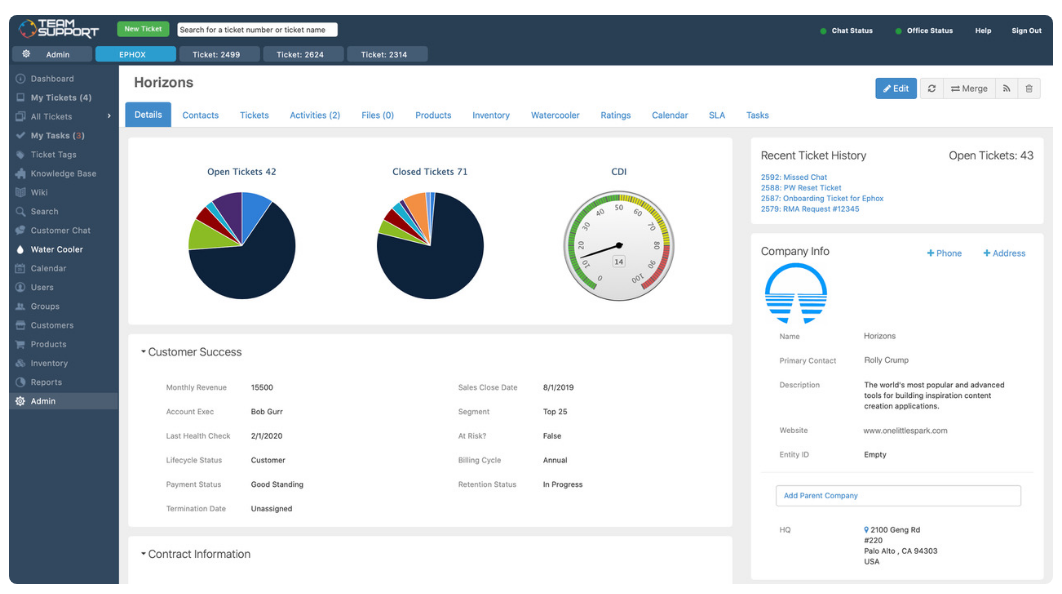
Task: Click the RSS subscribe icon
Action: [x=1006, y=89]
